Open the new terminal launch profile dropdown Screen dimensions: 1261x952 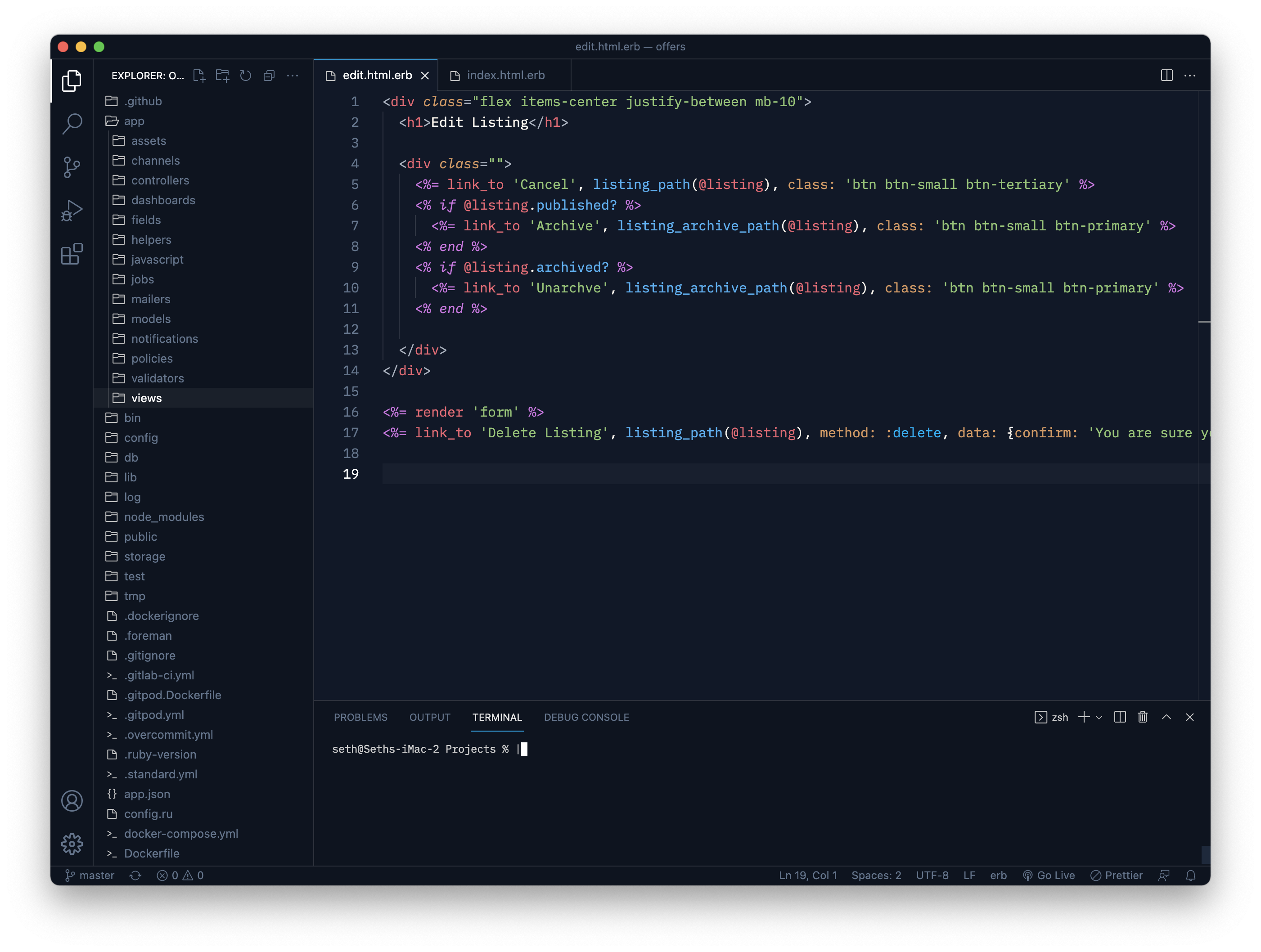(1099, 717)
